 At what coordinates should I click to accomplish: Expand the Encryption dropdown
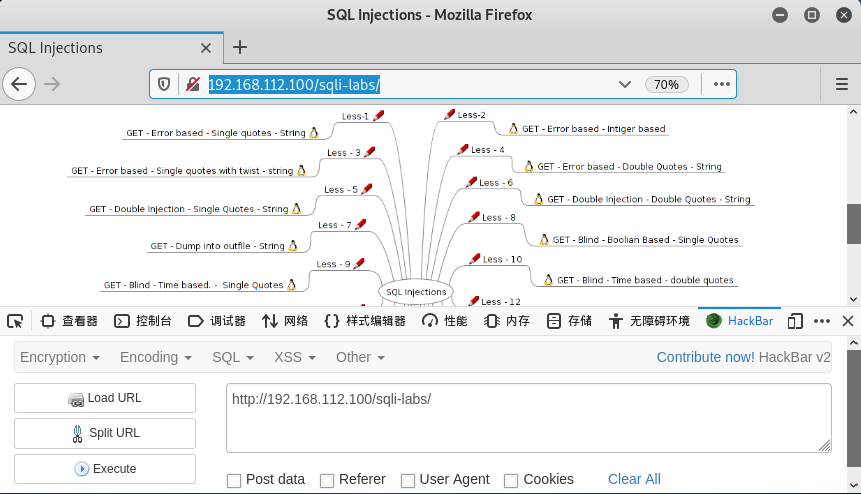[60, 357]
